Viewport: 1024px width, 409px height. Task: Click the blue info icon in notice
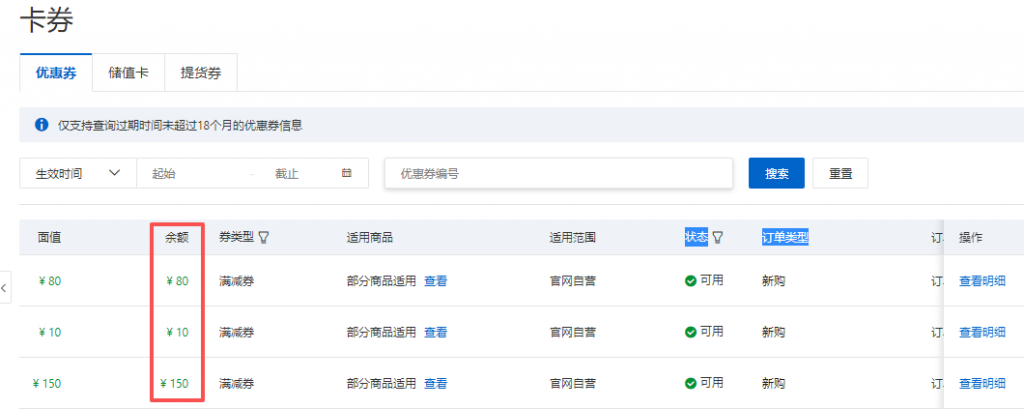[x=41, y=125]
